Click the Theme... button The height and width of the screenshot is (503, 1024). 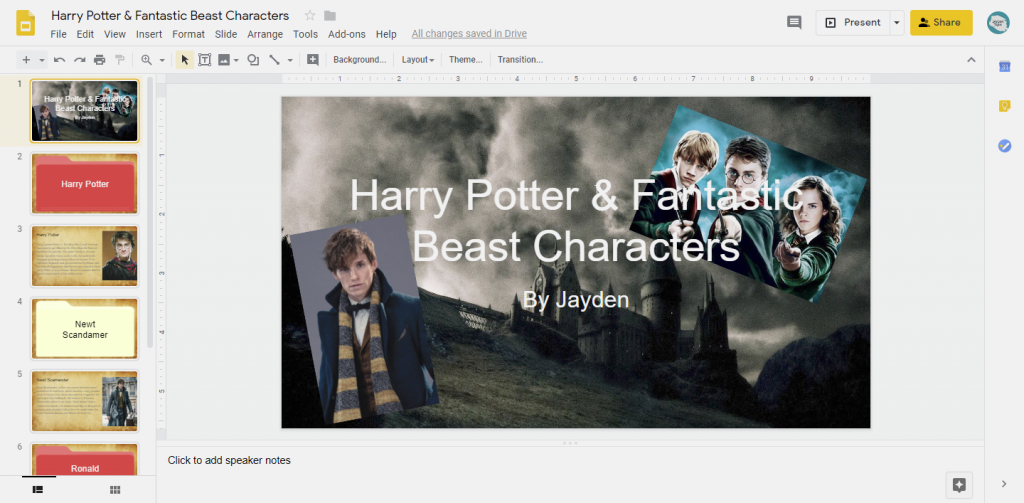click(x=466, y=60)
